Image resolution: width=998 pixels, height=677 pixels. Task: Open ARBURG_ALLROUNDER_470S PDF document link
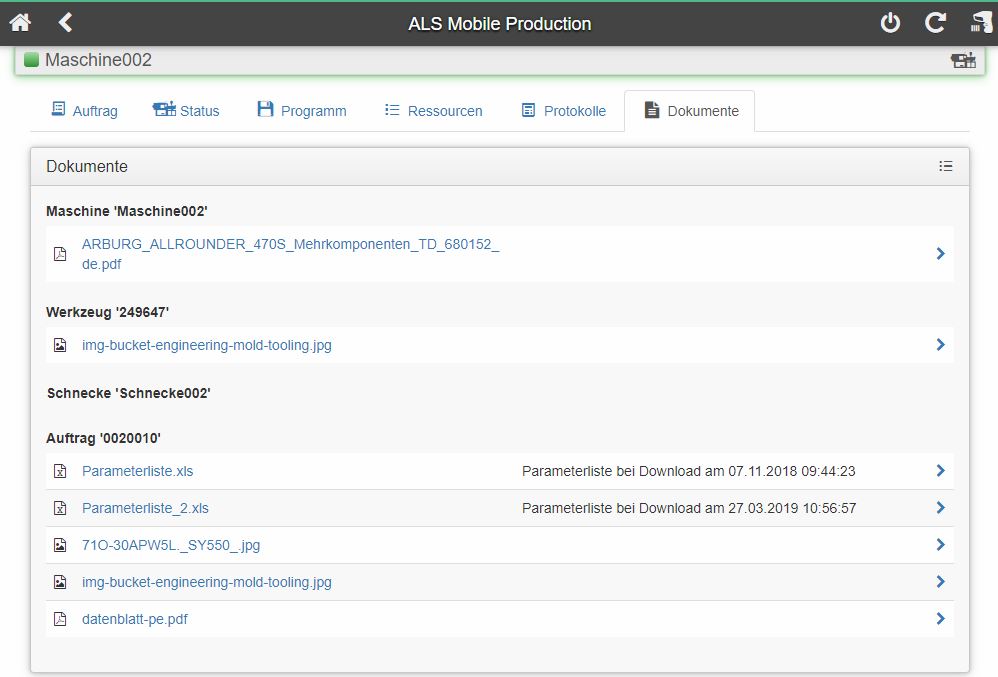tap(290, 254)
